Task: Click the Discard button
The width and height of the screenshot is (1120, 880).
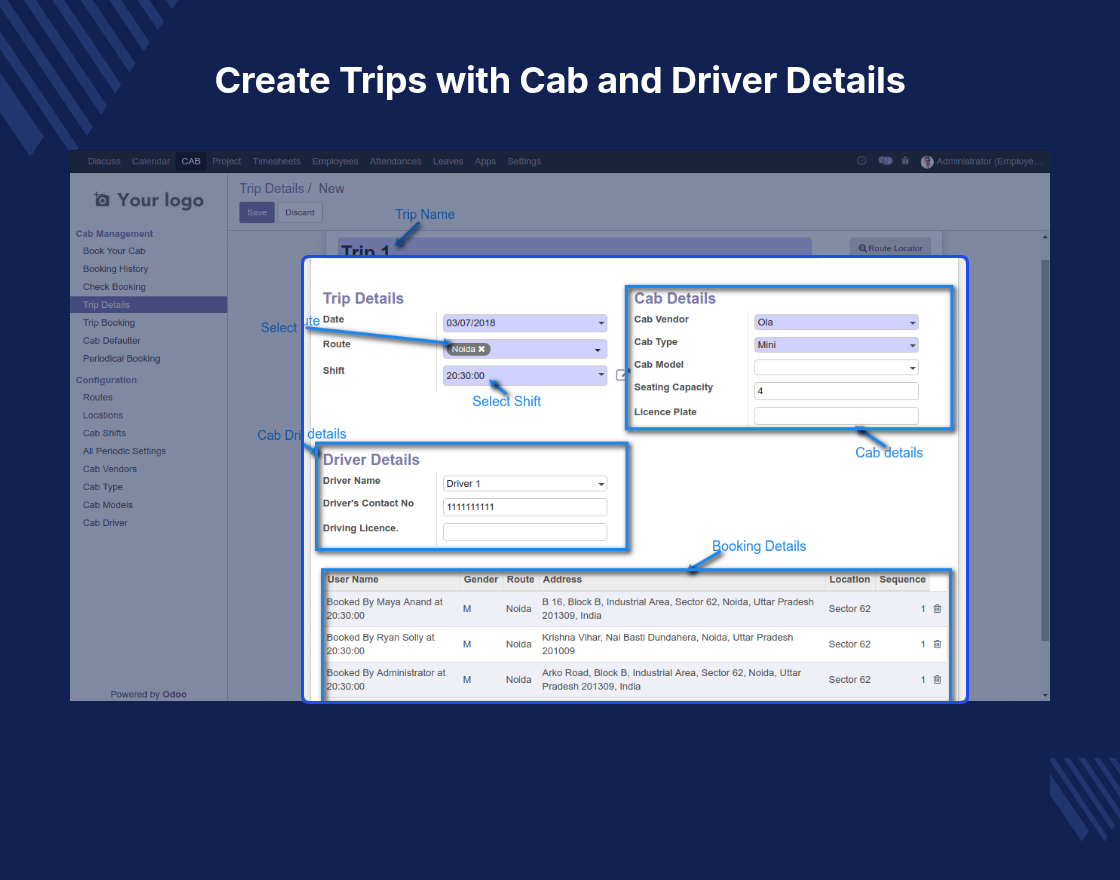Action: click(x=300, y=212)
